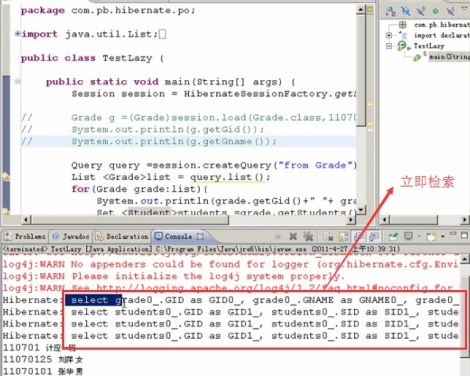Click the Sort alphabetically icon in Outline

coord(390,11)
